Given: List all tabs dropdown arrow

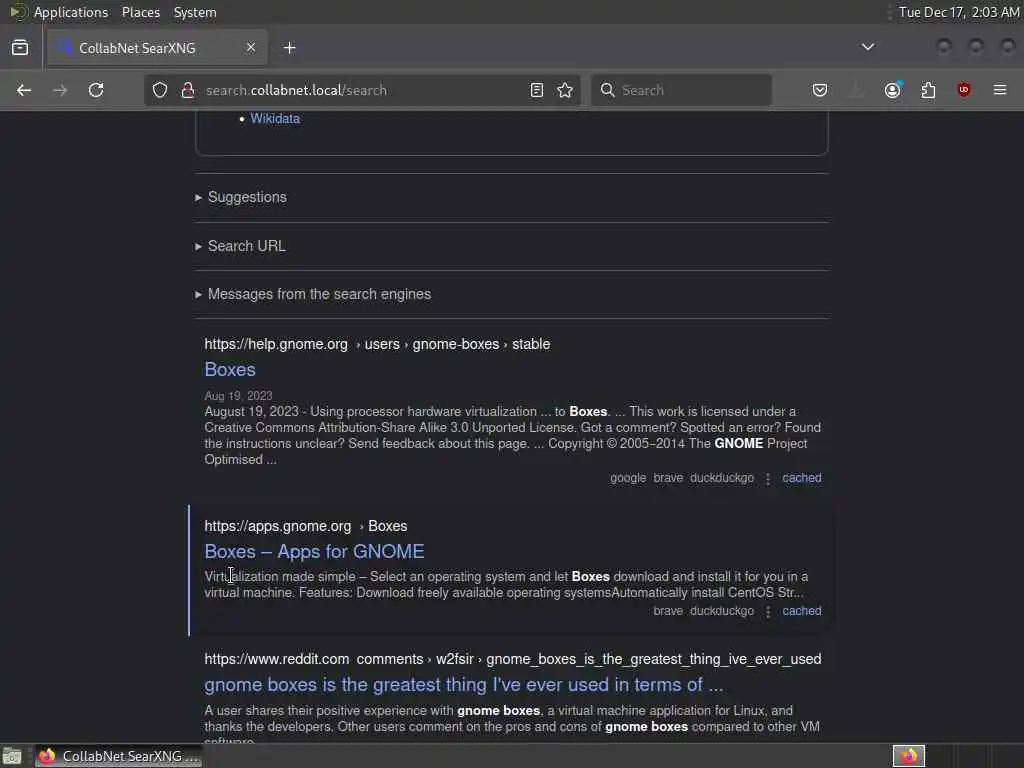Looking at the screenshot, I should click(868, 47).
